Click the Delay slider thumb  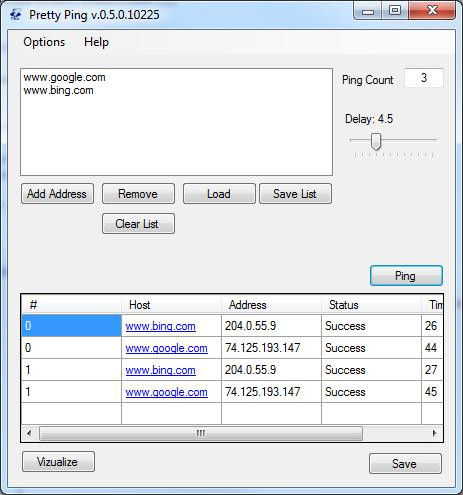click(x=376, y=142)
